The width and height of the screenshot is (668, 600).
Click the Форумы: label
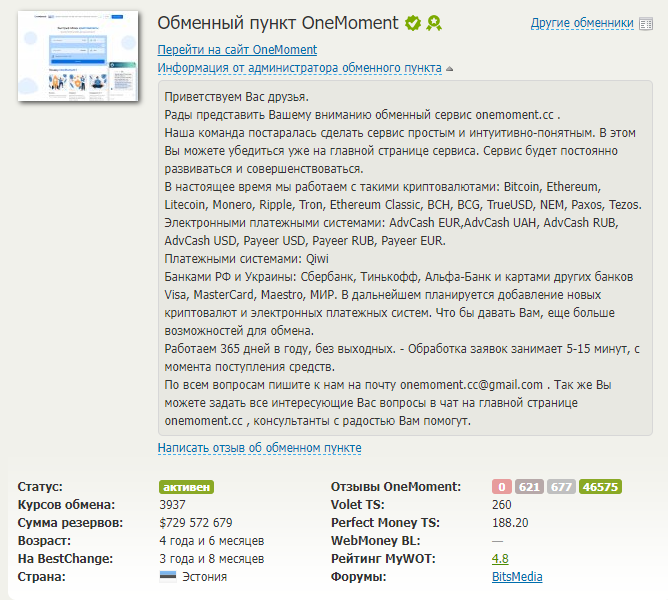(x=358, y=577)
